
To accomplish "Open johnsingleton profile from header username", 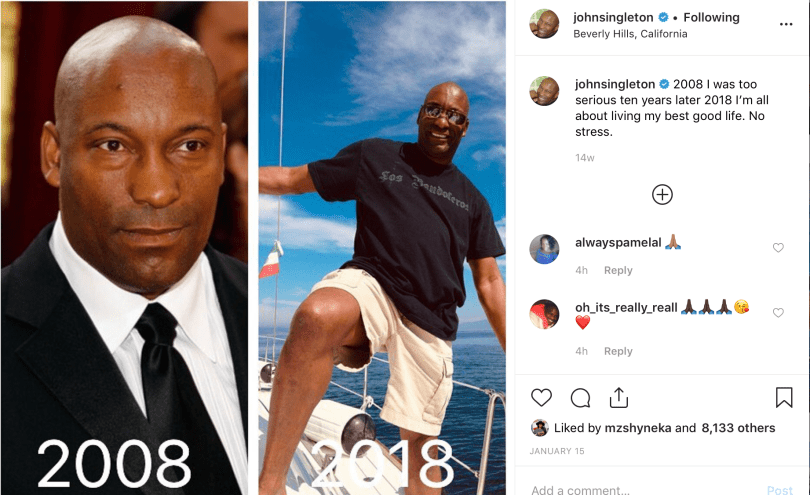I will [x=613, y=18].
